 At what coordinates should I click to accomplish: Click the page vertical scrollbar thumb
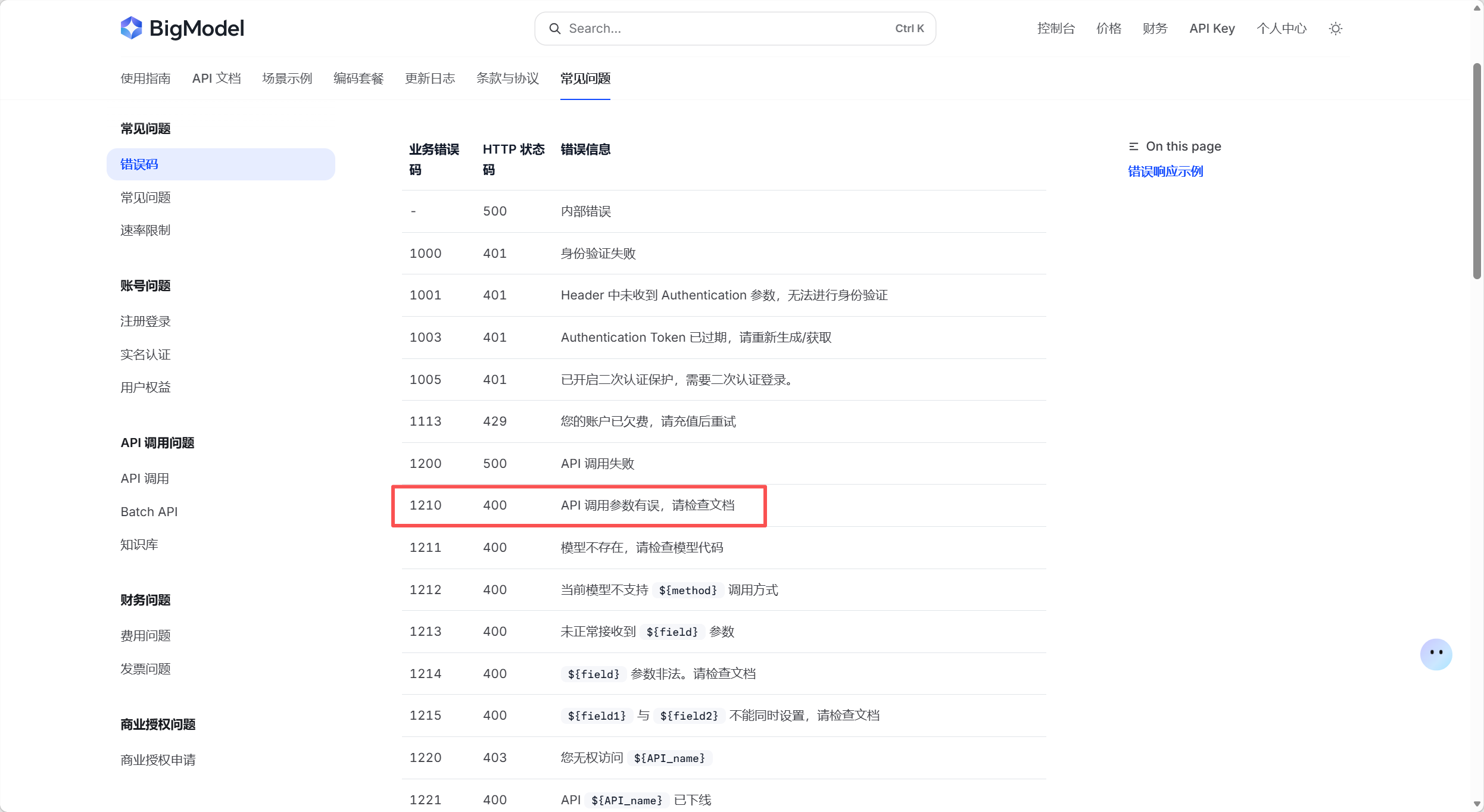pos(1477,171)
